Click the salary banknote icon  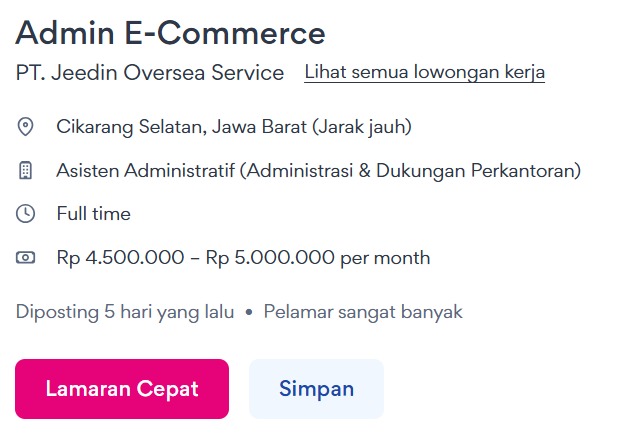click(26, 258)
